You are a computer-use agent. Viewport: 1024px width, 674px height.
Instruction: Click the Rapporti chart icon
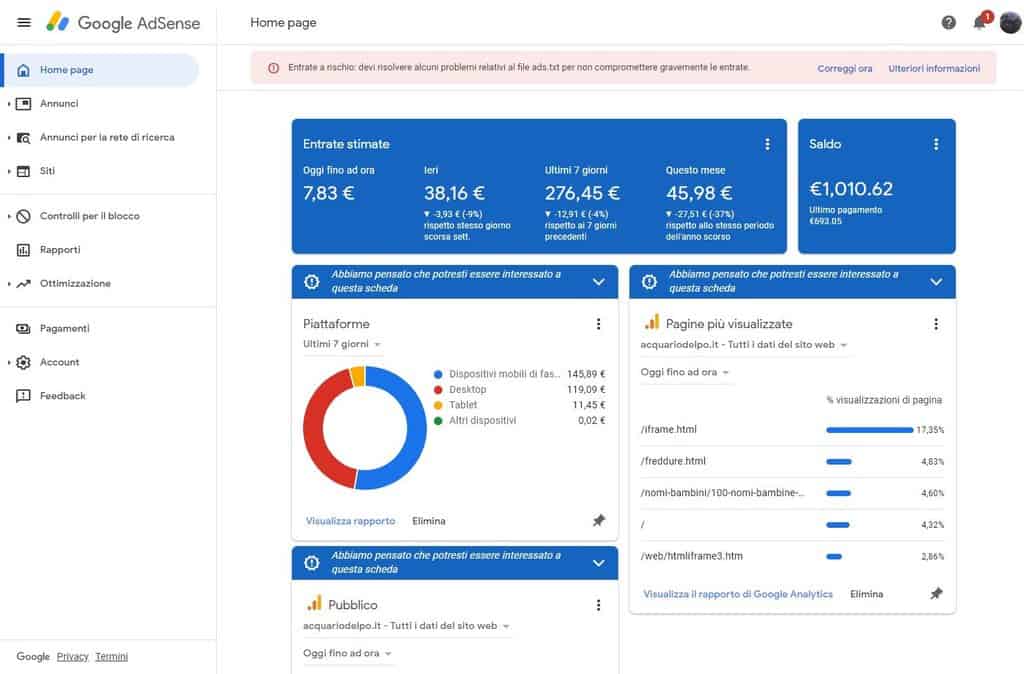pyautogui.click(x=24, y=250)
